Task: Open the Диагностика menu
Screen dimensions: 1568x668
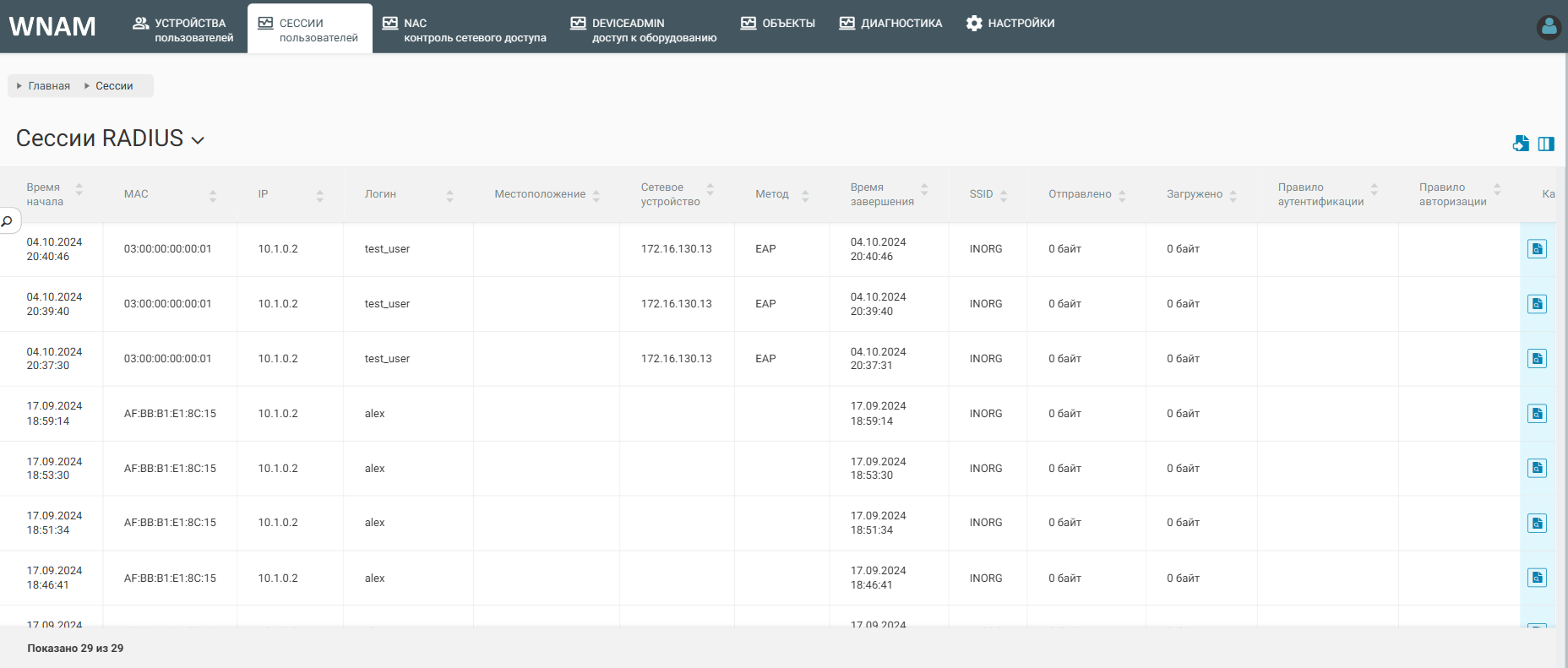Action: (x=890, y=24)
